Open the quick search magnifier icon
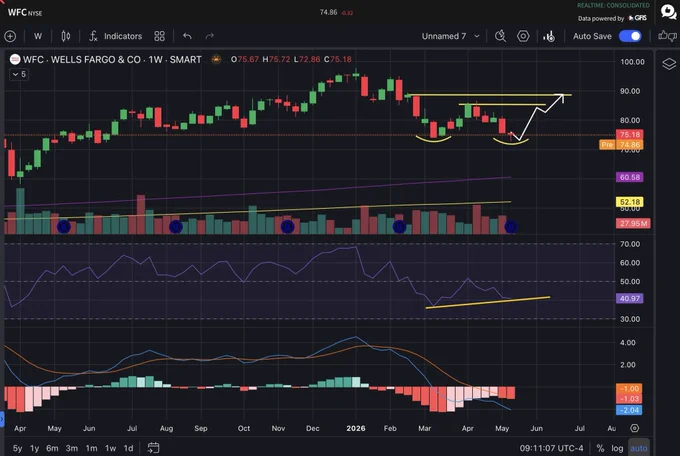This screenshot has height=456, width=680. [x=500, y=36]
